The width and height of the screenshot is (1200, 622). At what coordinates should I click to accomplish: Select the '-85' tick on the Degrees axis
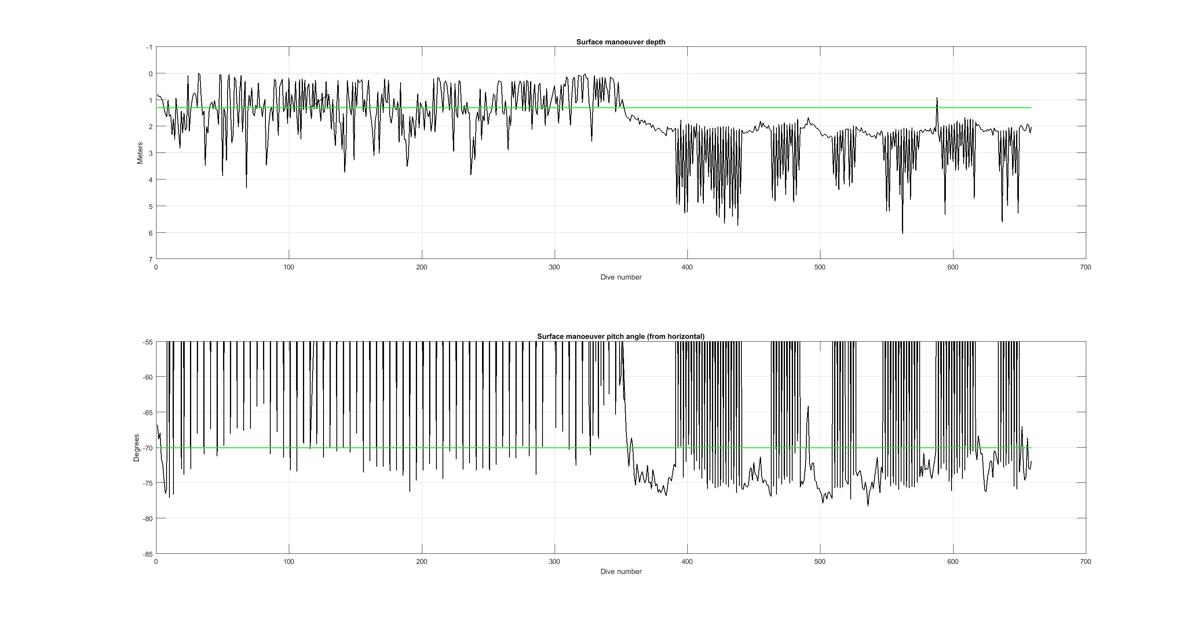click(x=148, y=553)
